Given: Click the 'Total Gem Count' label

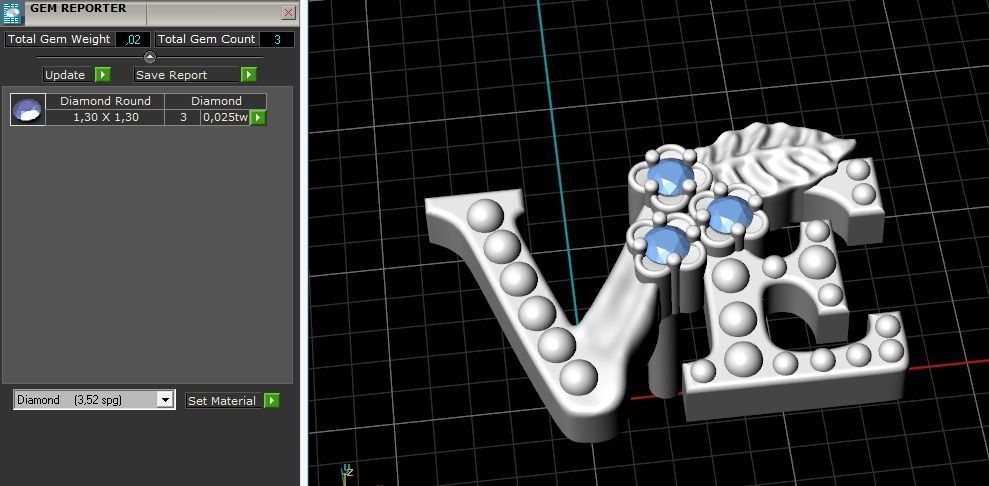Looking at the screenshot, I should (206, 39).
